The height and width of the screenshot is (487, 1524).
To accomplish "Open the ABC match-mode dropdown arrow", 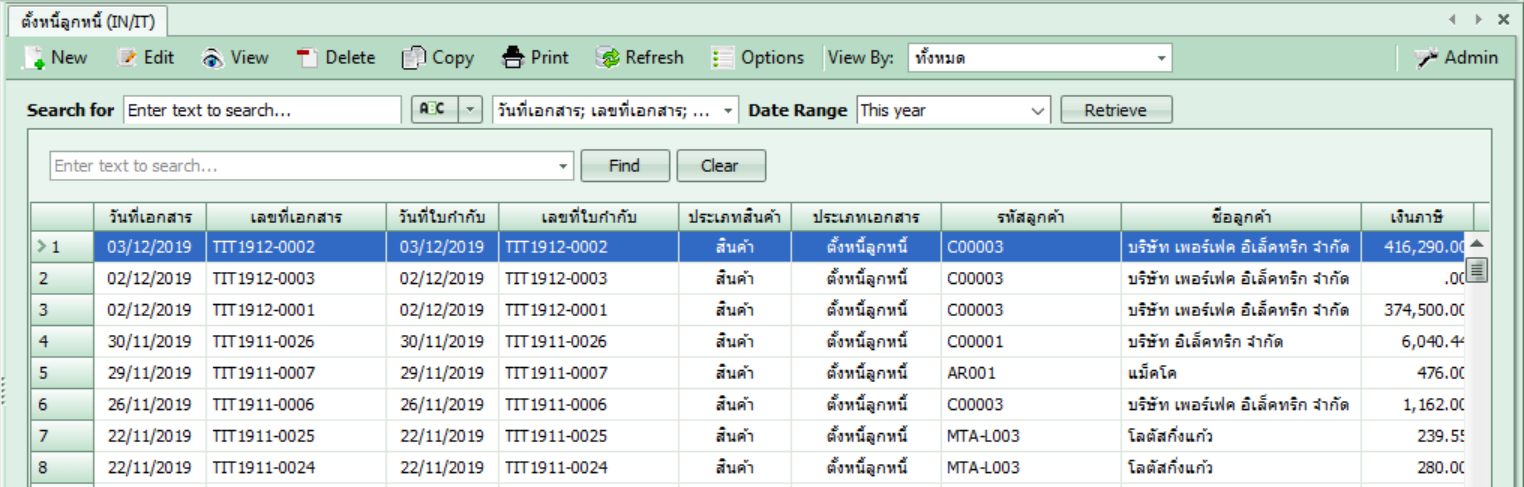I will [x=471, y=110].
